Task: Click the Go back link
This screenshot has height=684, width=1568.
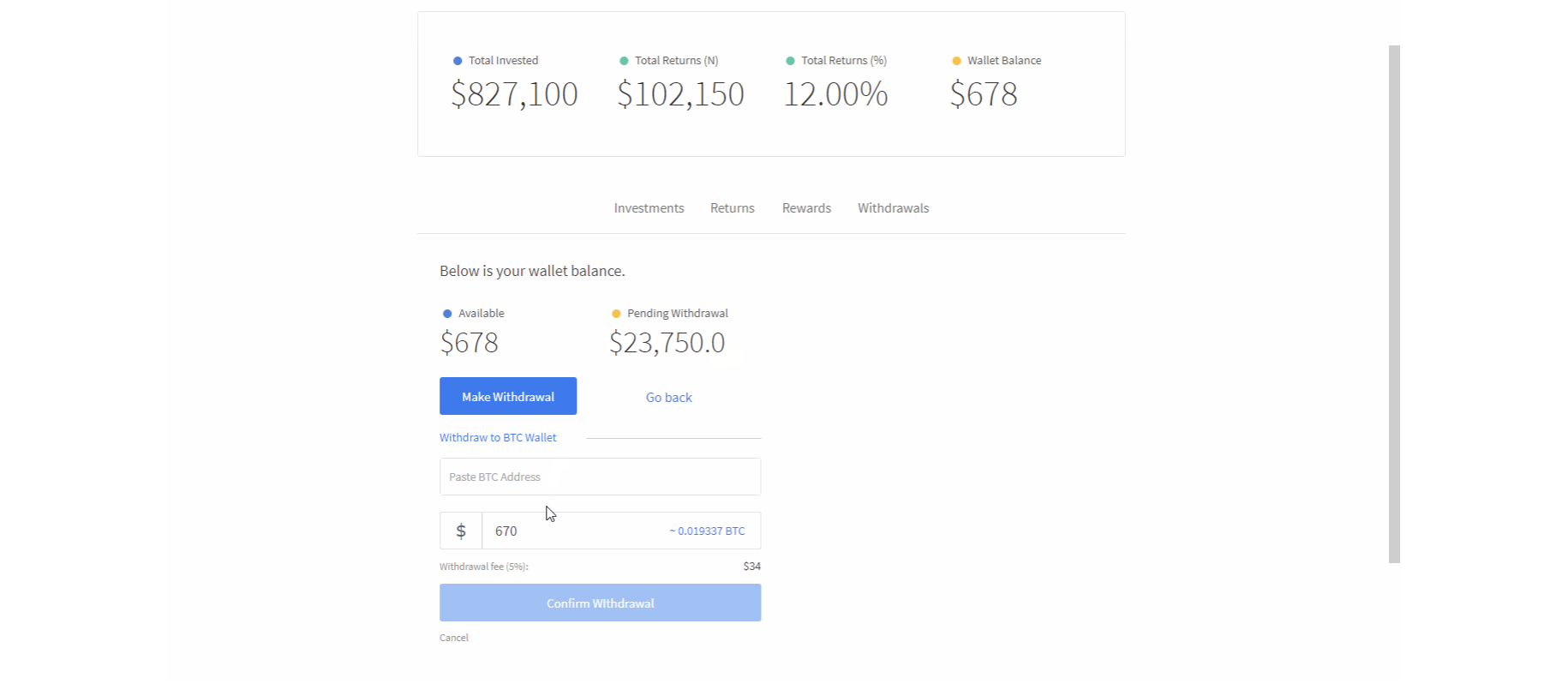Action: (x=668, y=398)
